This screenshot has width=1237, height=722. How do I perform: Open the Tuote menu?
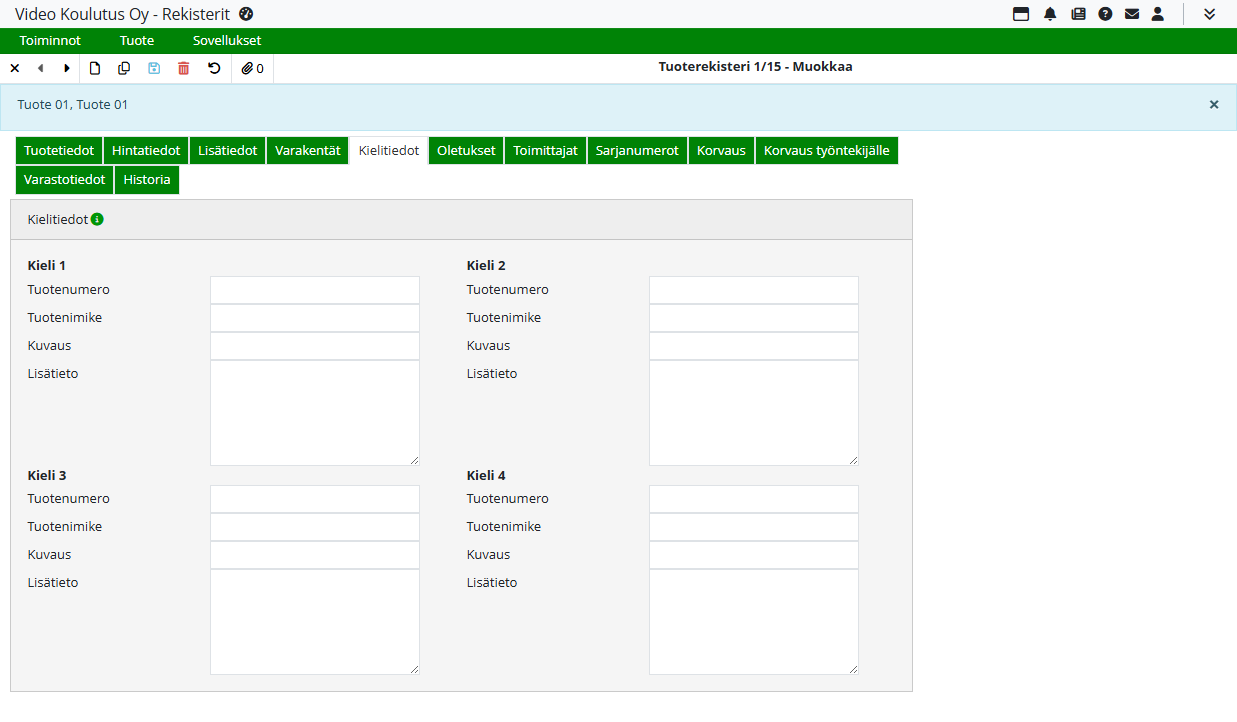(137, 41)
